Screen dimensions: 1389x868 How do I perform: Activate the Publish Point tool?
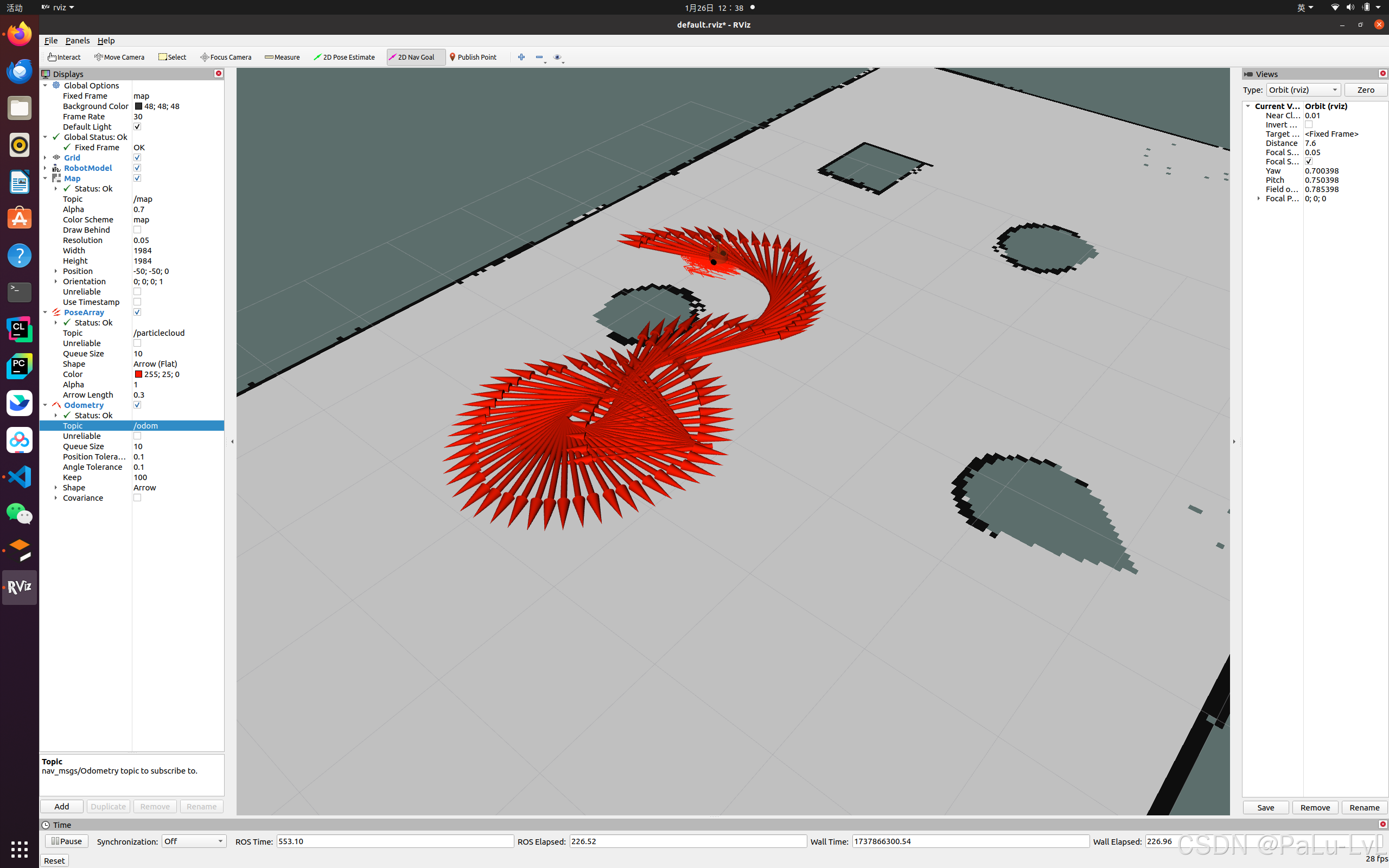(x=473, y=57)
